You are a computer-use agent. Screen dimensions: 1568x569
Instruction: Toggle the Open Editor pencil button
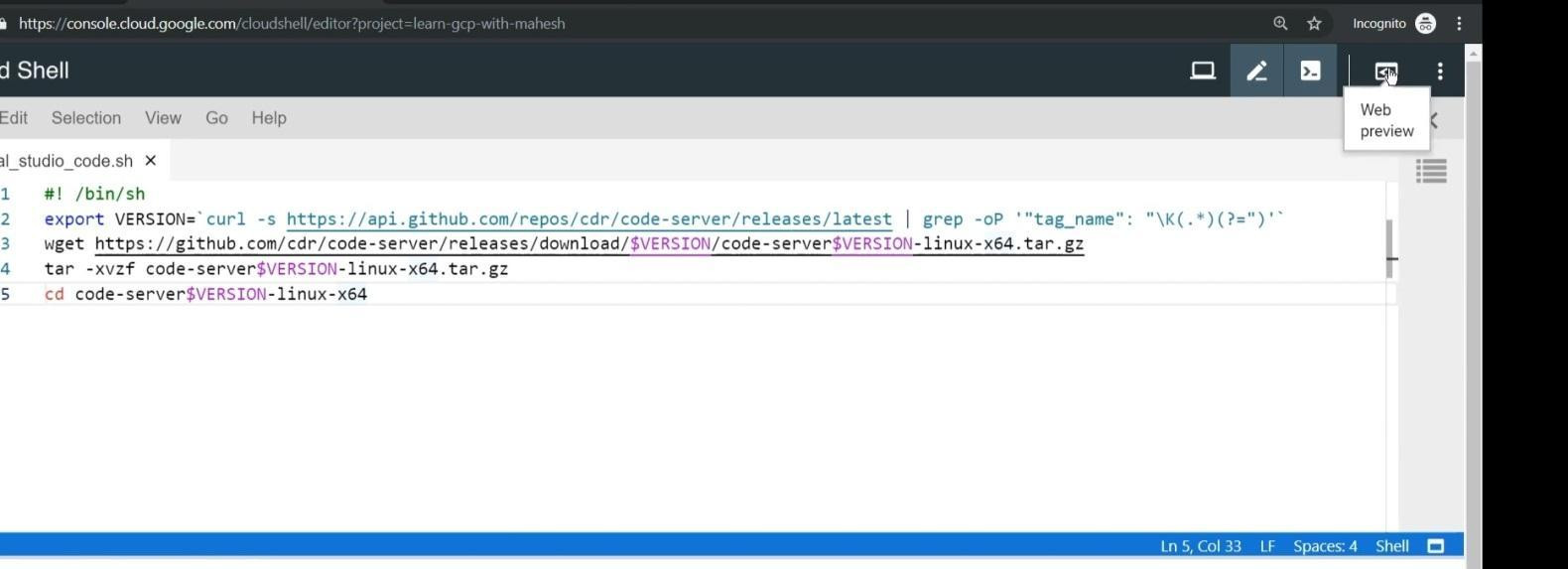click(x=1257, y=71)
